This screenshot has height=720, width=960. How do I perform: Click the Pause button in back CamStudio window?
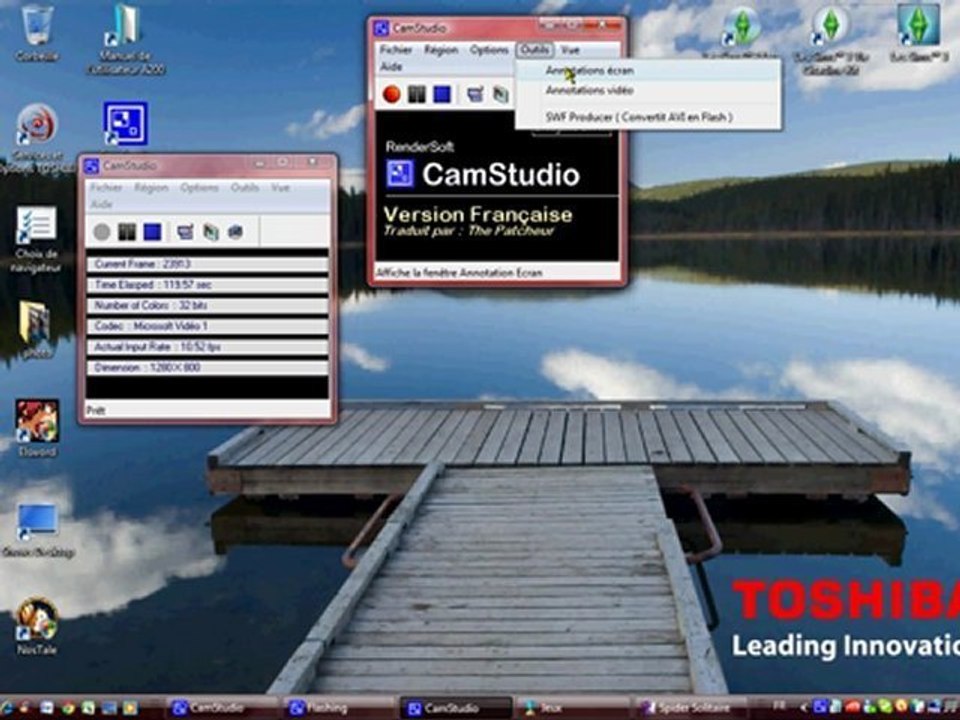pyautogui.click(x=127, y=231)
